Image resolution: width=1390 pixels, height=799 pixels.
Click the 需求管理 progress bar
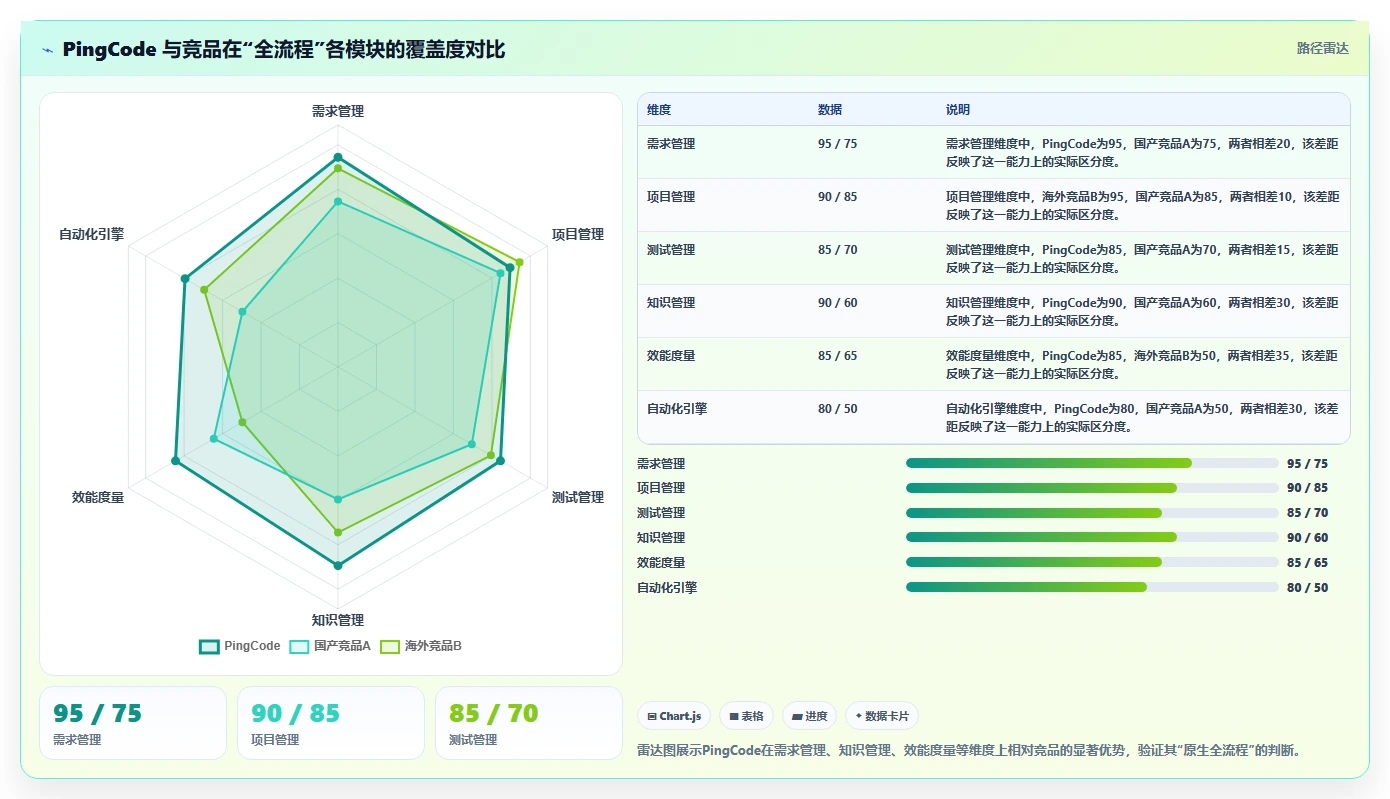pyautogui.click(x=1092, y=463)
